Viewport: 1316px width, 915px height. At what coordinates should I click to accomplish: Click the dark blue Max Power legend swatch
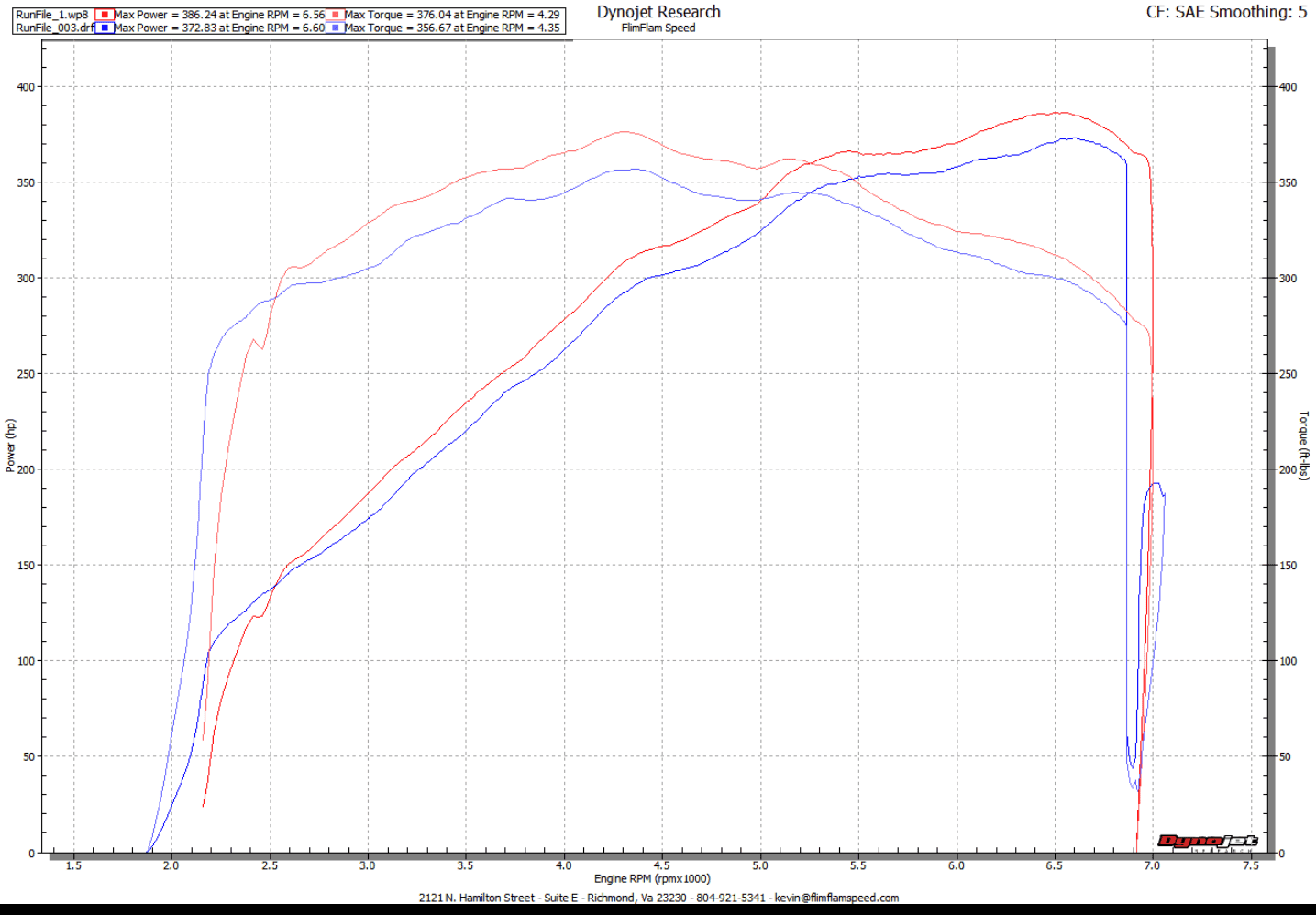(x=105, y=28)
